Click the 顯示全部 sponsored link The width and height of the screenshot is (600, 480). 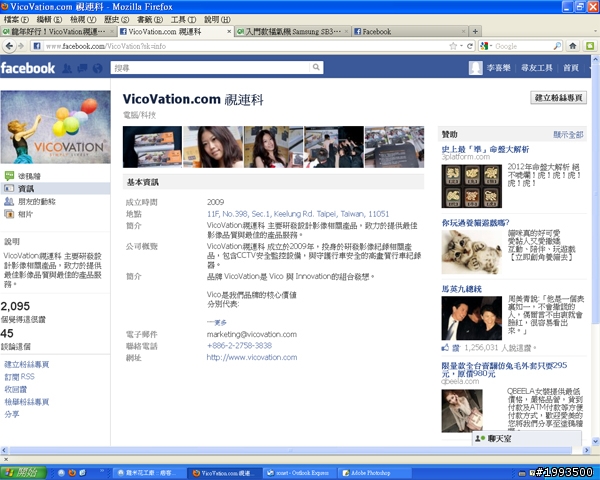point(568,134)
